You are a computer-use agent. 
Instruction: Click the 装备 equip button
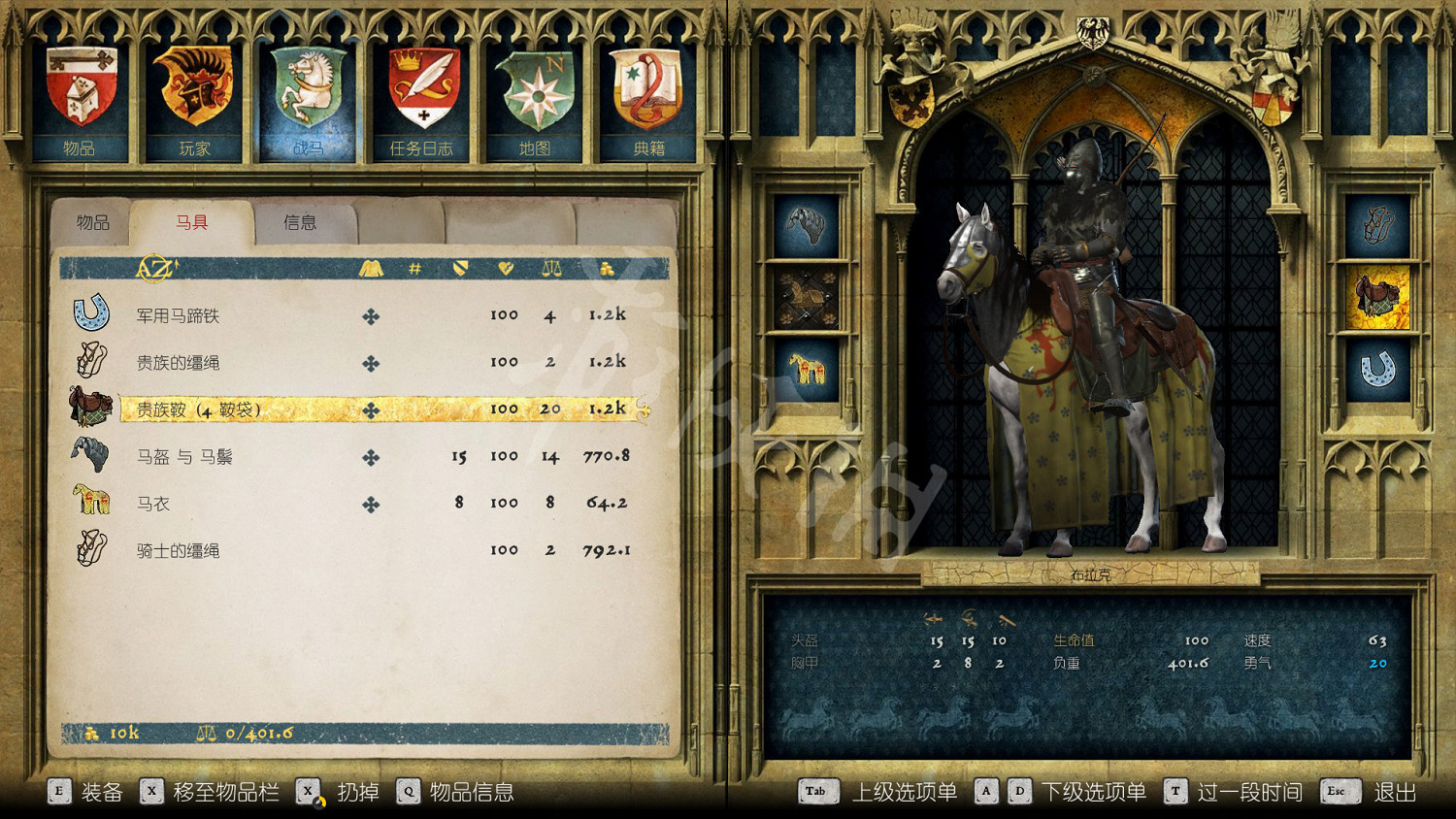pos(101,793)
